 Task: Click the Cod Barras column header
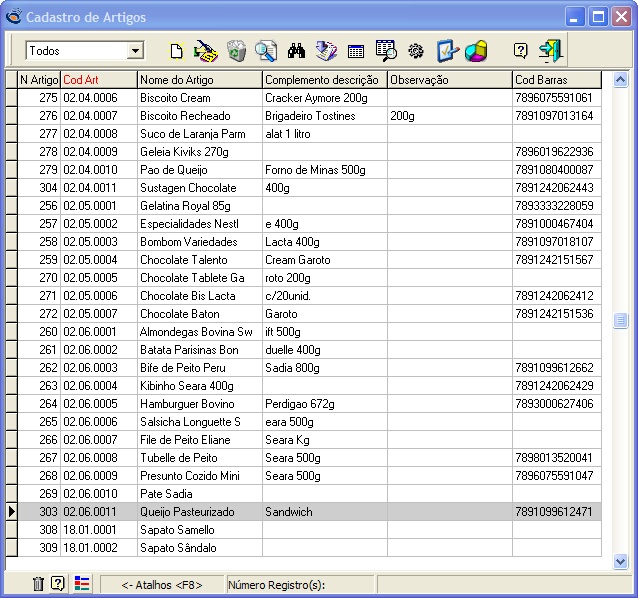coord(557,80)
